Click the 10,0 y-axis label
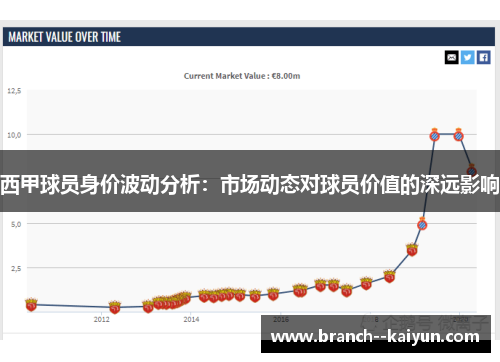 click(14, 135)
